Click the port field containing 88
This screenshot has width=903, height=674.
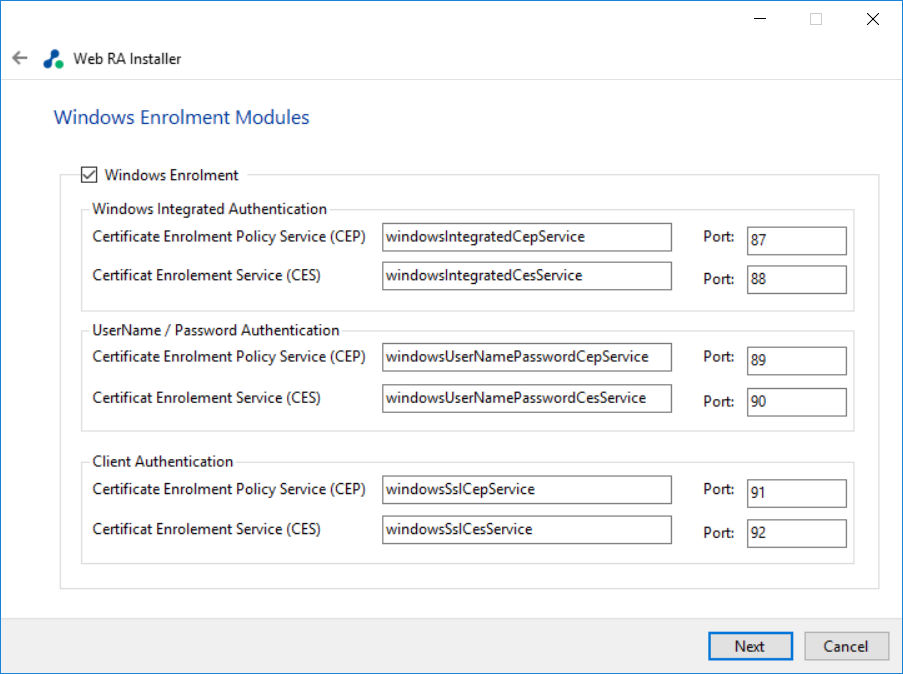(x=796, y=280)
